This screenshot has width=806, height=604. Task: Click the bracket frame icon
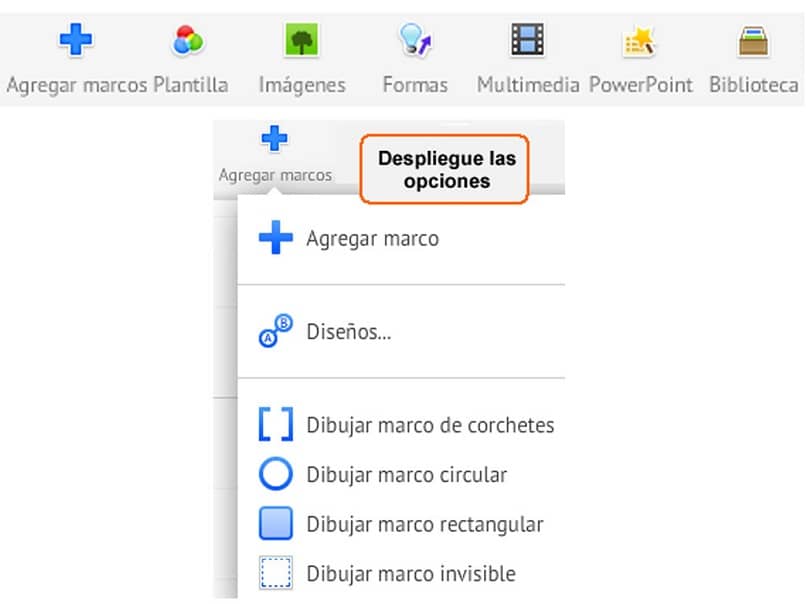(276, 425)
